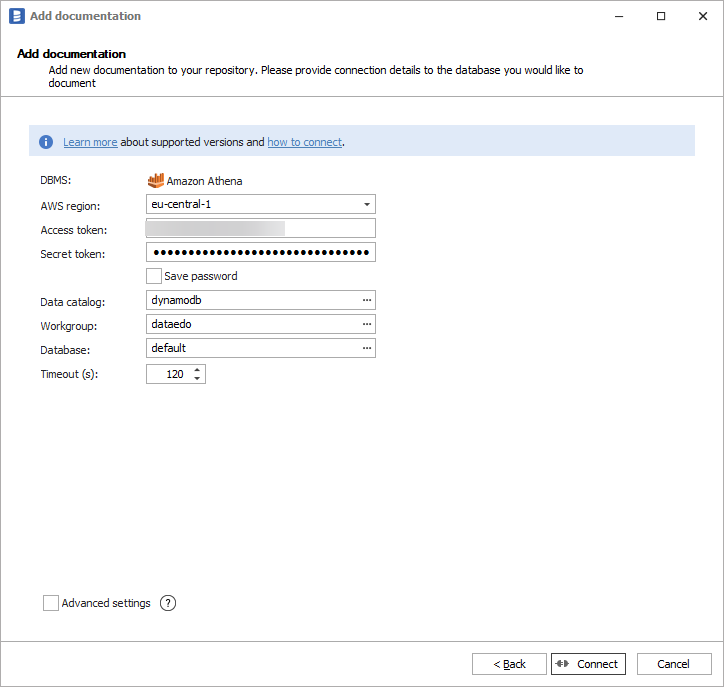Image resolution: width=724 pixels, height=687 pixels.
Task: Browse Database list with ellipsis button
Action: click(x=367, y=348)
